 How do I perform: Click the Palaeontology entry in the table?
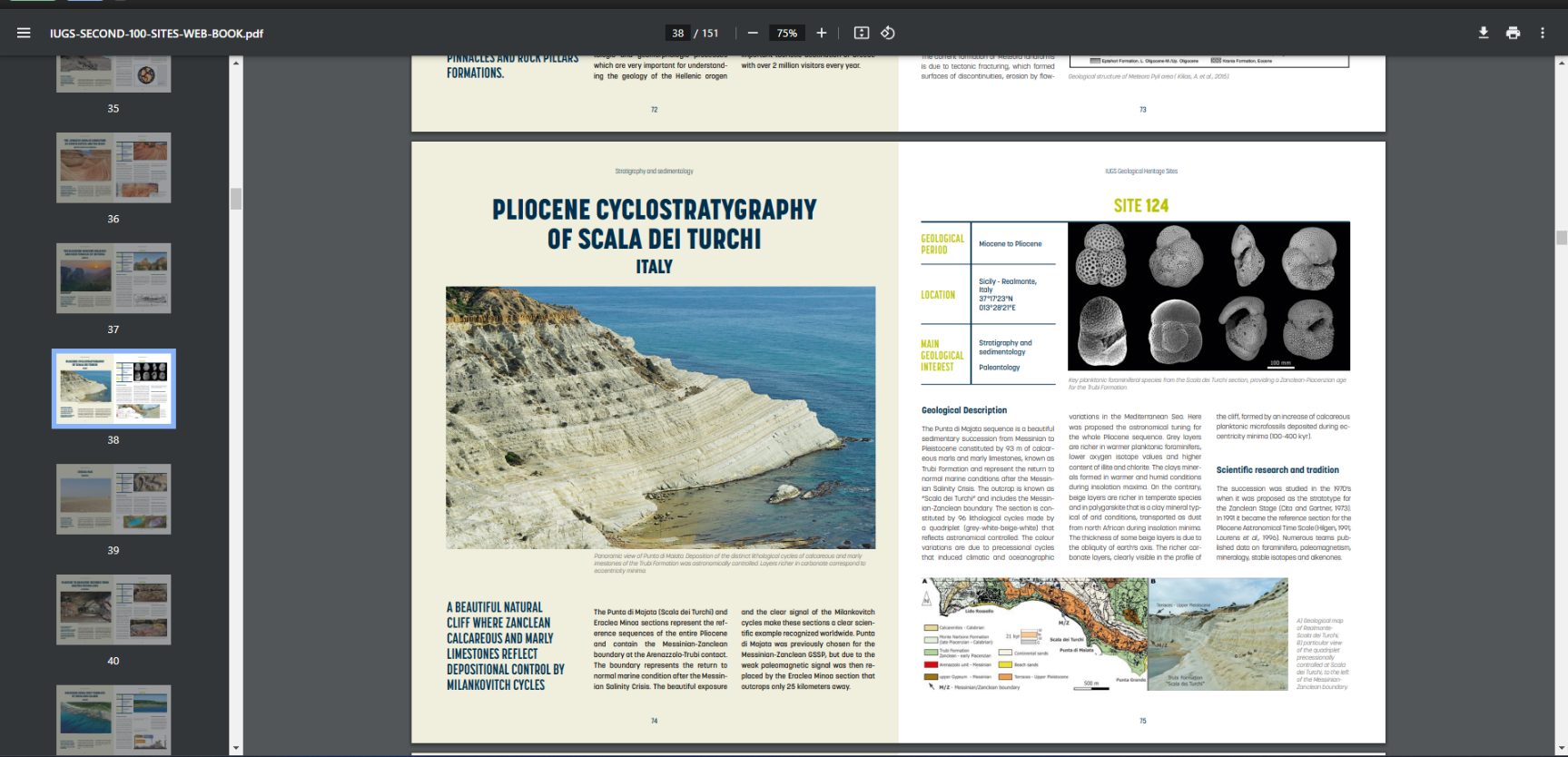[999, 368]
